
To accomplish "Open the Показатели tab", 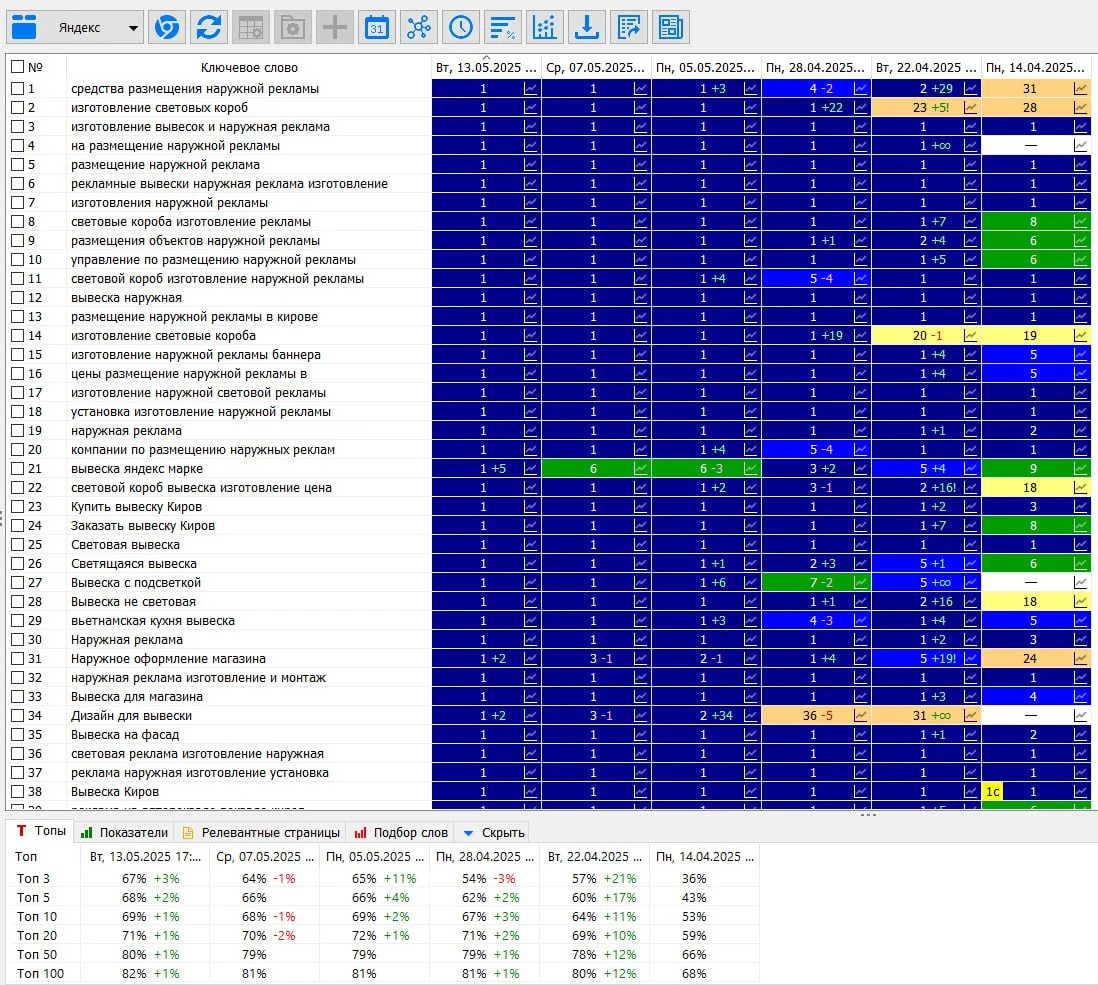I will [125, 832].
